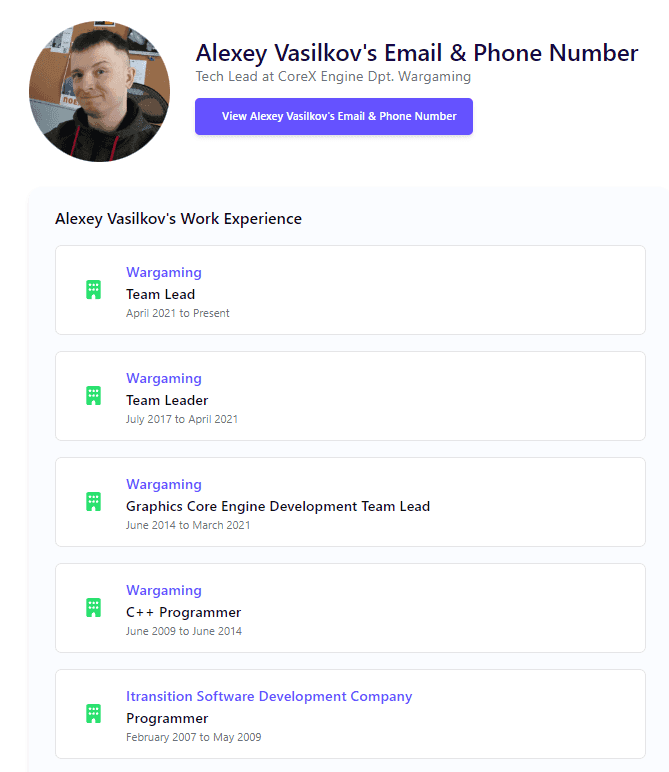Click the C++ Programmer job title

click(184, 613)
